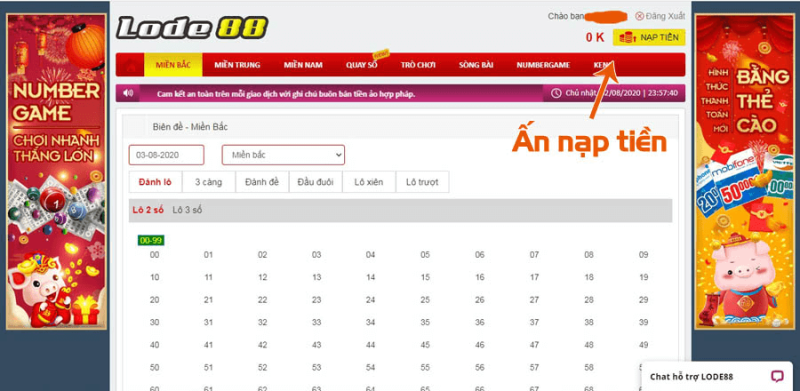Select the Lô xiên tab
Viewport: 800px width, 391px height.
pyautogui.click(x=369, y=182)
